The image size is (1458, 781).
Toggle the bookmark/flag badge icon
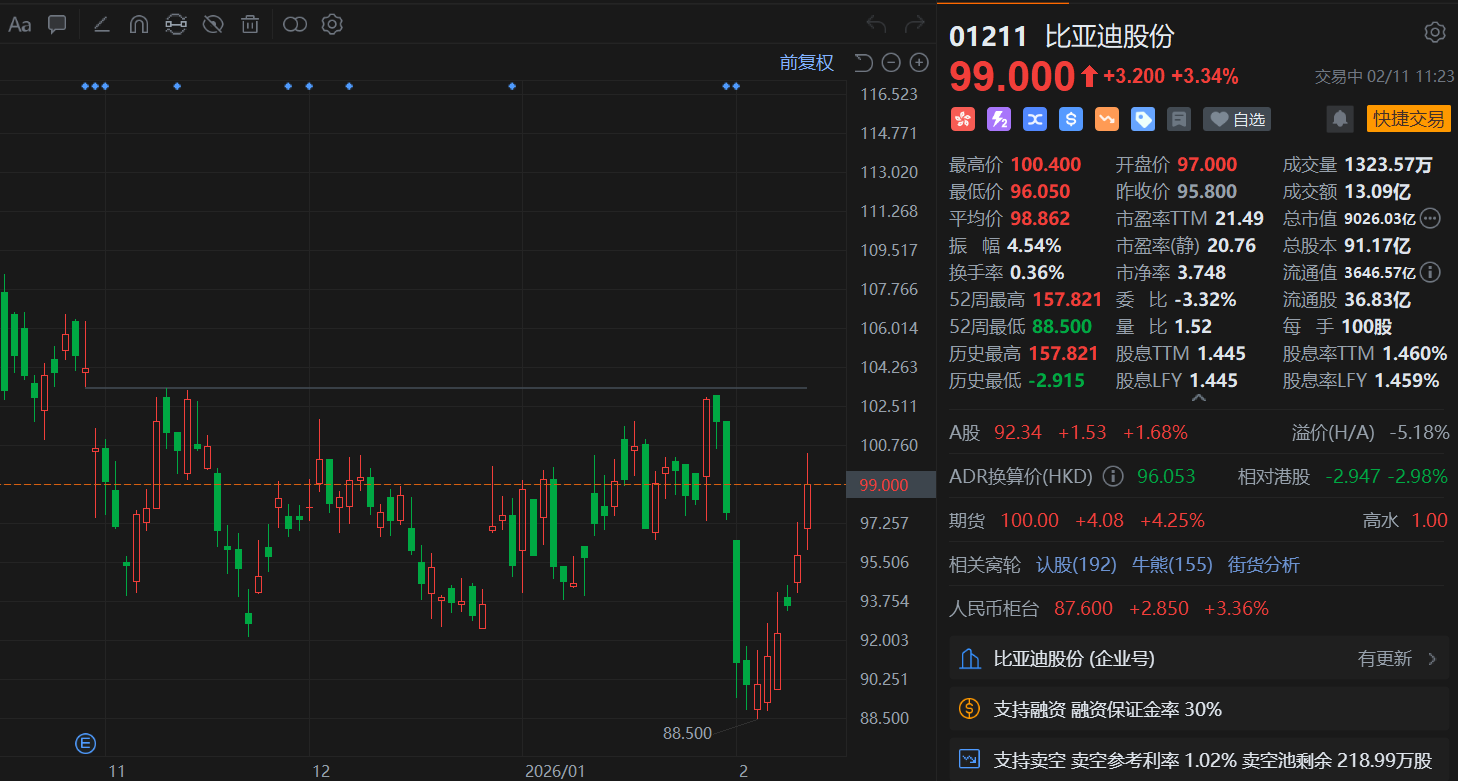tap(1178, 119)
